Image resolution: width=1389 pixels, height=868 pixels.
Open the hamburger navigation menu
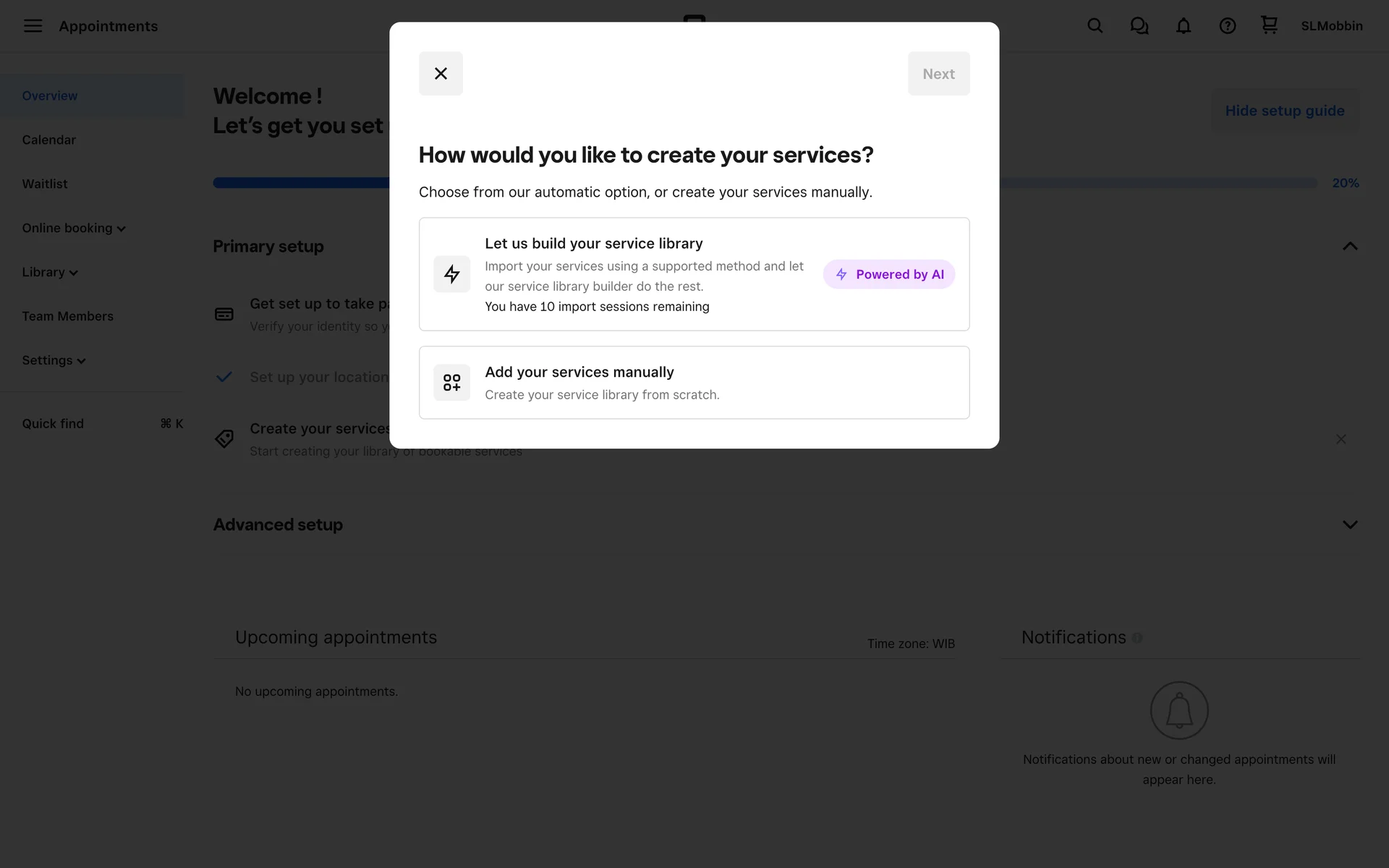coord(33,26)
